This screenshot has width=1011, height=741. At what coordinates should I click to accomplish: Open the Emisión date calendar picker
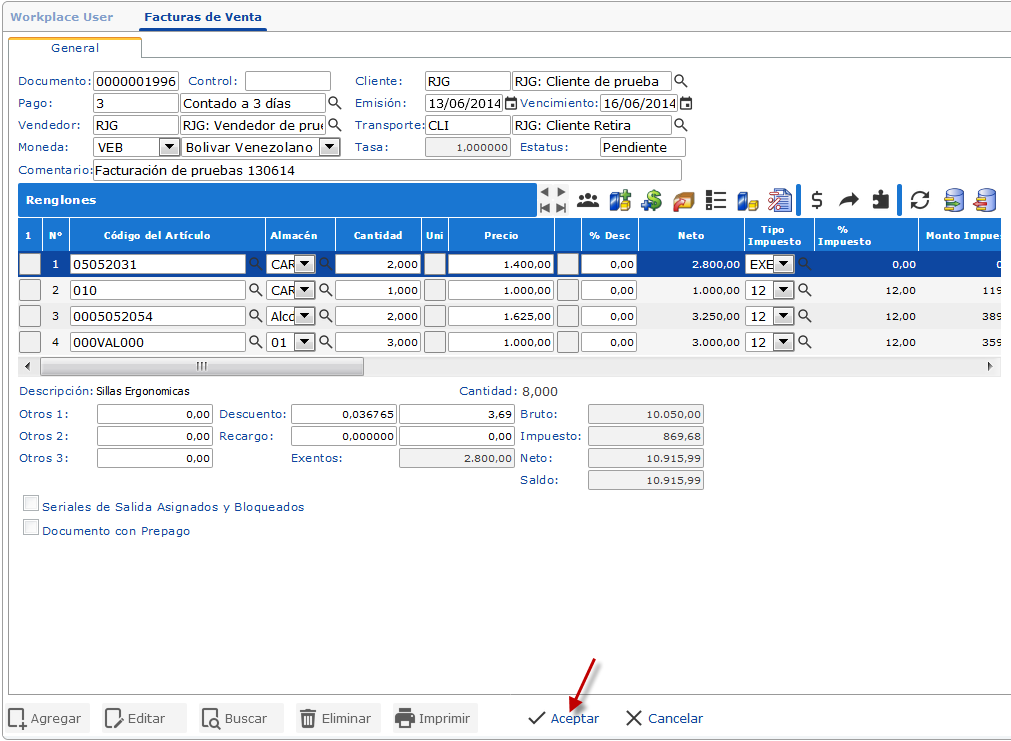pos(511,103)
